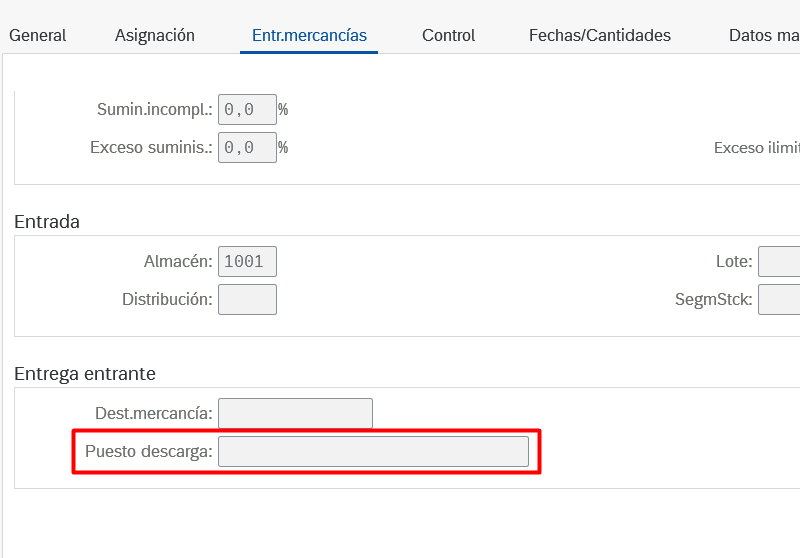
Task: Click the Puesto descarga label text
Action: 149,451
